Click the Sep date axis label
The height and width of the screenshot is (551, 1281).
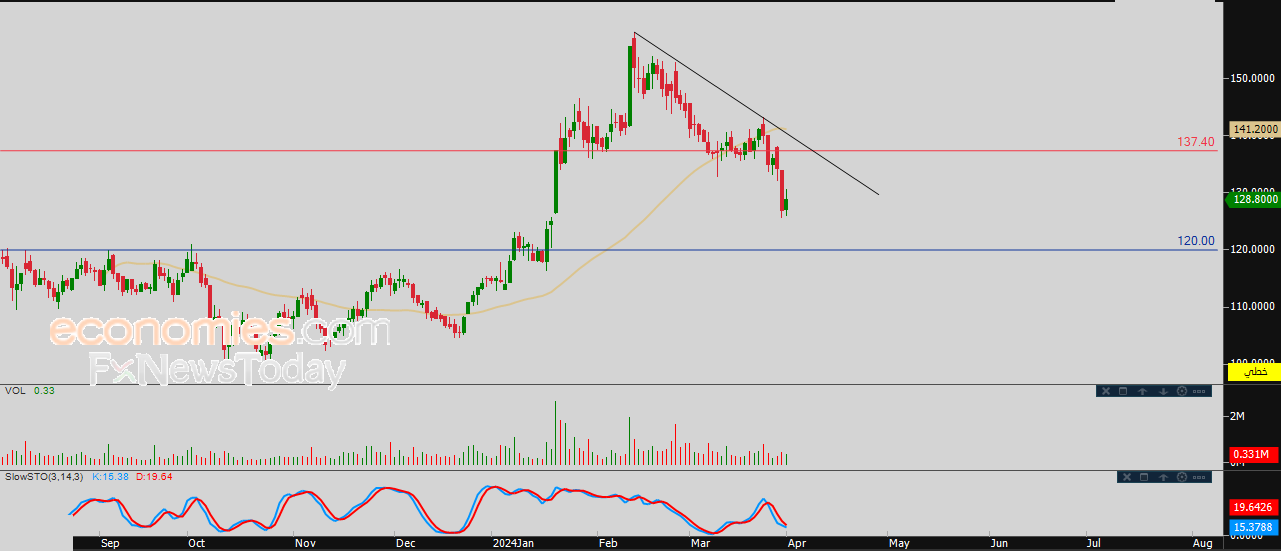111,543
